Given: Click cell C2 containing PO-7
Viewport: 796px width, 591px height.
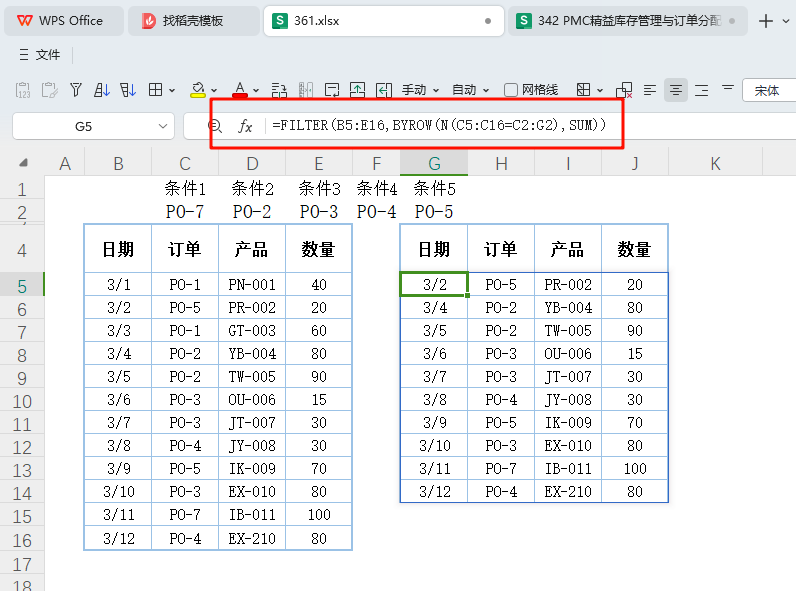Looking at the screenshot, I should pos(185,212).
